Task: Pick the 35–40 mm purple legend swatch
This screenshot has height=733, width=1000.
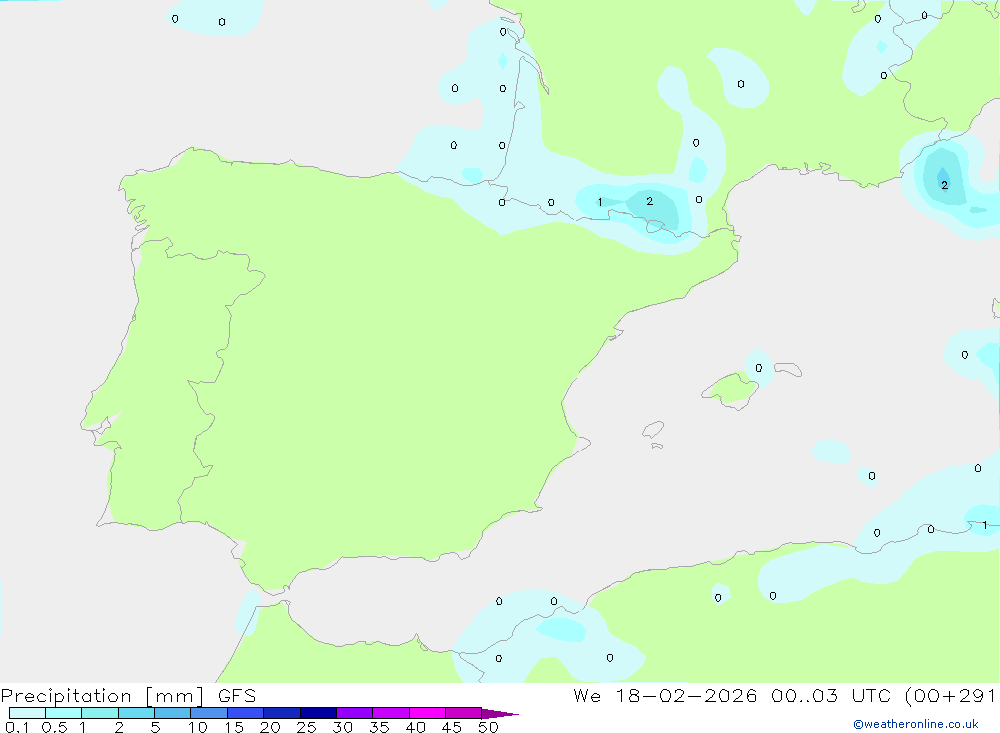Action: click(x=390, y=713)
